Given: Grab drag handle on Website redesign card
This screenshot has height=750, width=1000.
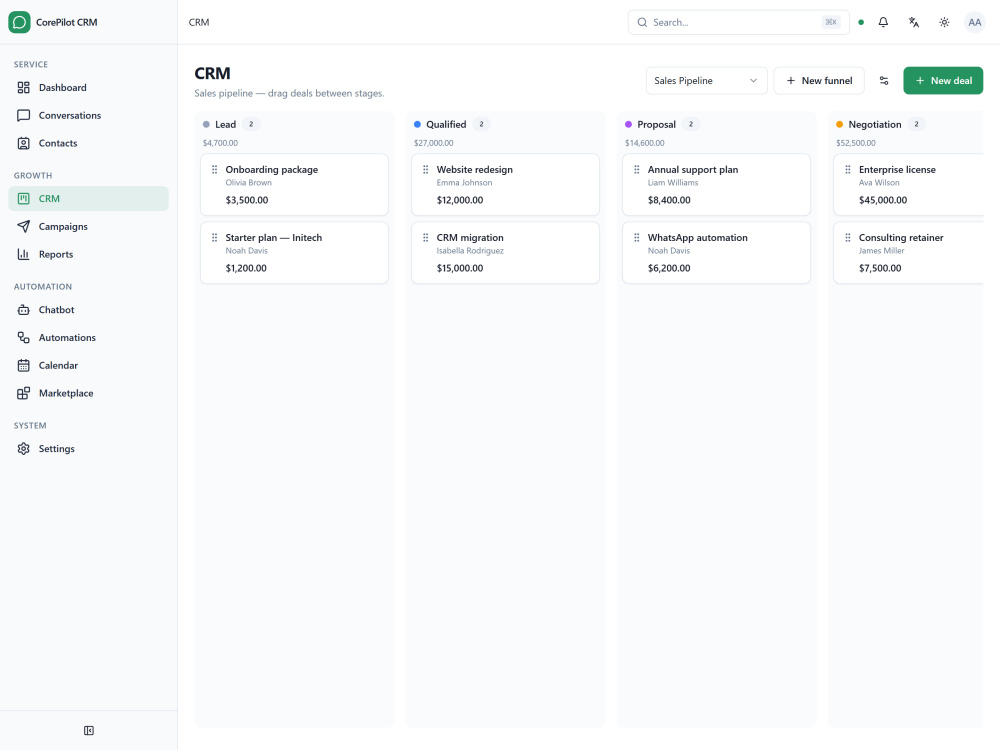Looking at the screenshot, I should pos(425,170).
